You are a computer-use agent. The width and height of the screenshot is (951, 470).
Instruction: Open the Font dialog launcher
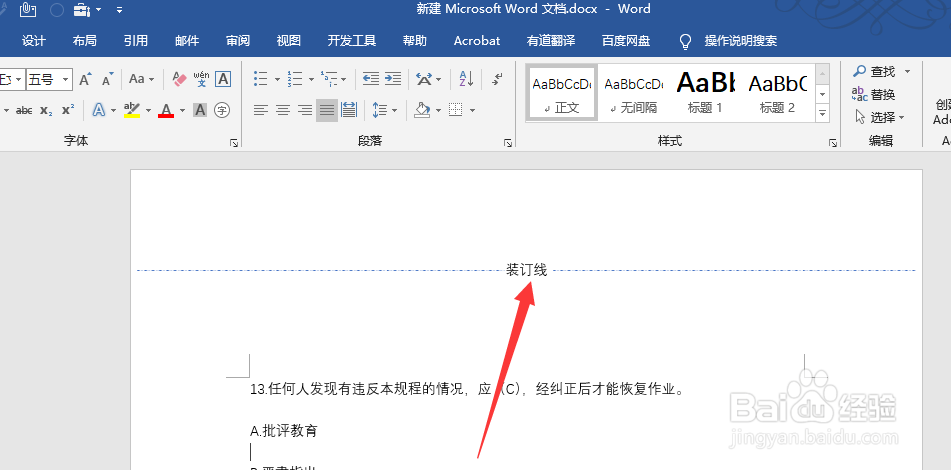pyautogui.click(x=234, y=143)
